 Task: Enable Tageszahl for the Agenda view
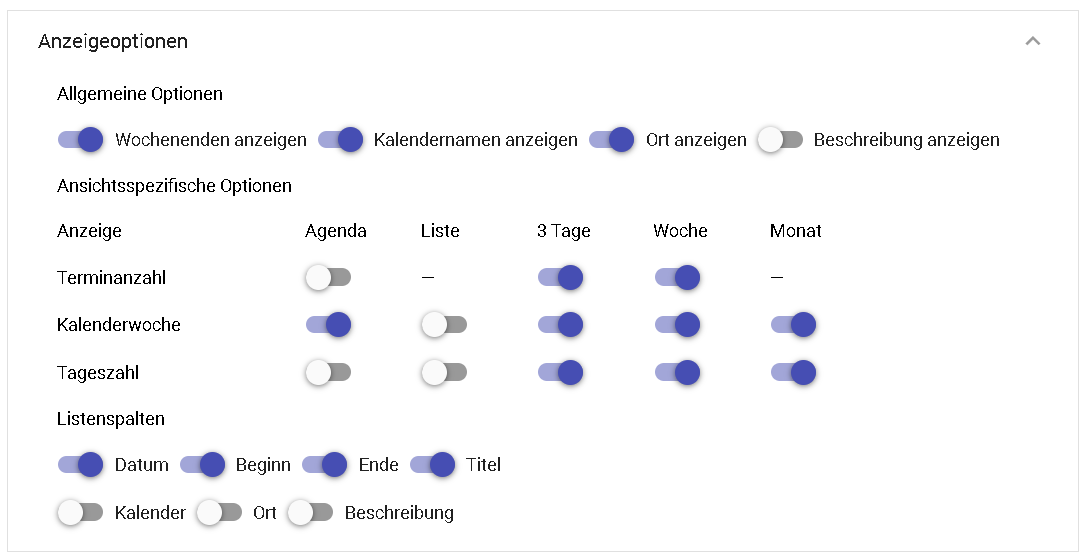tap(328, 373)
